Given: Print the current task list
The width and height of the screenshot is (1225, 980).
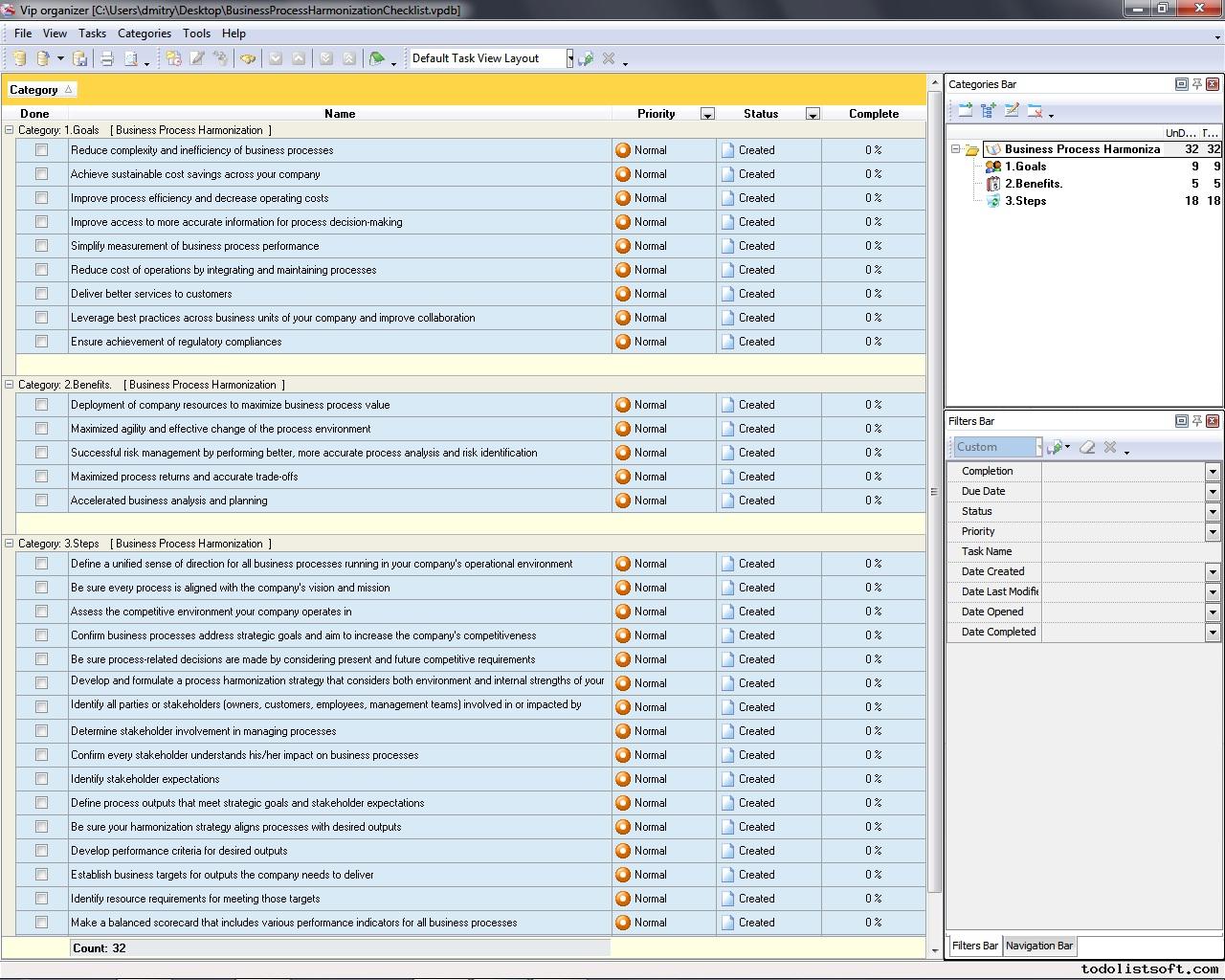Looking at the screenshot, I should point(107,58).
